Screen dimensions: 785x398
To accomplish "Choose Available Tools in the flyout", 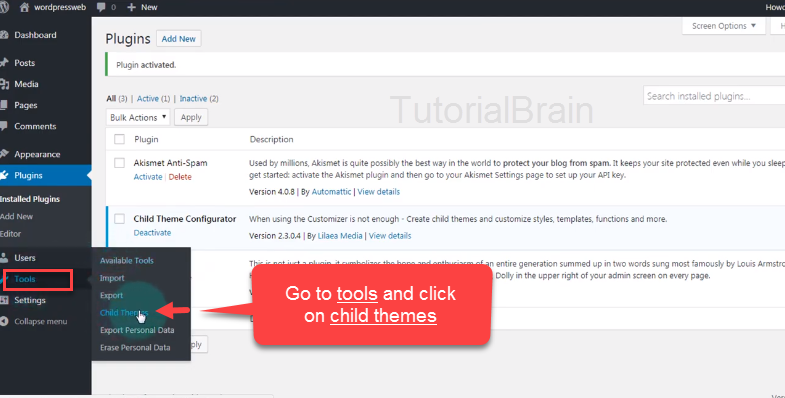I will [x=127, y=260].
